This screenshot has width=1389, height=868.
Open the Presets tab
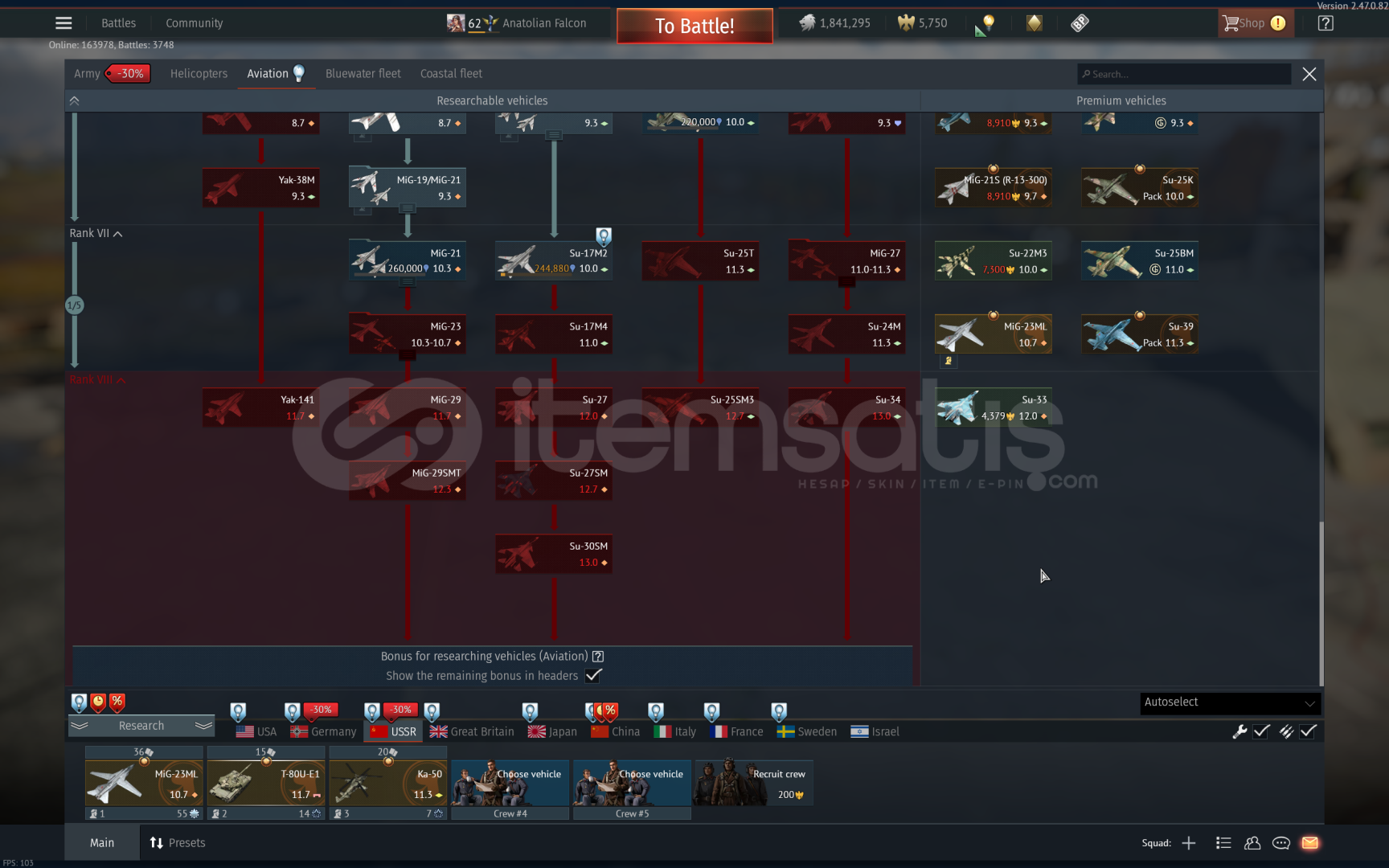[x=178, y=843]
